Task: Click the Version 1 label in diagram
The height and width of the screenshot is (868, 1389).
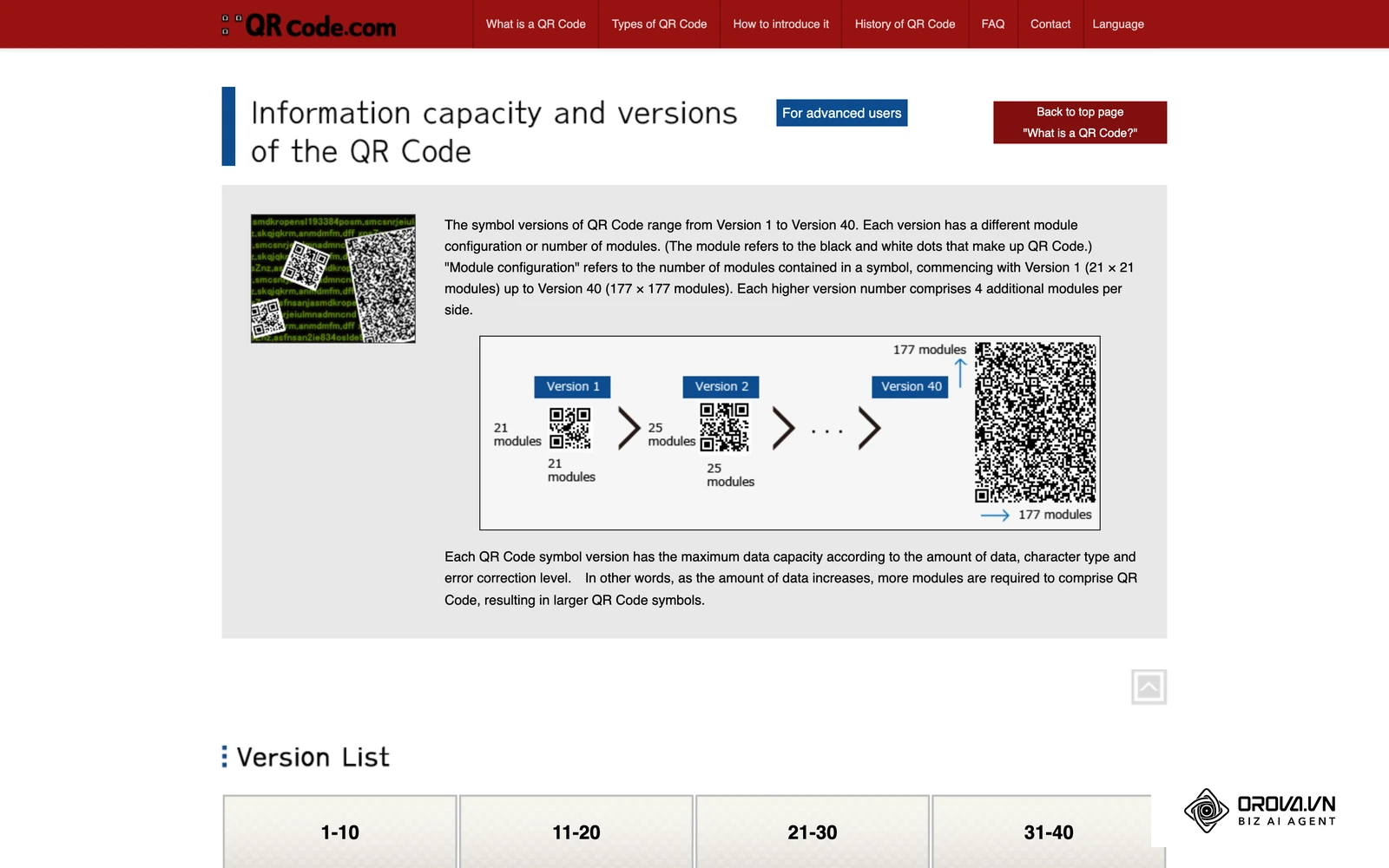Action: (572, 386)
